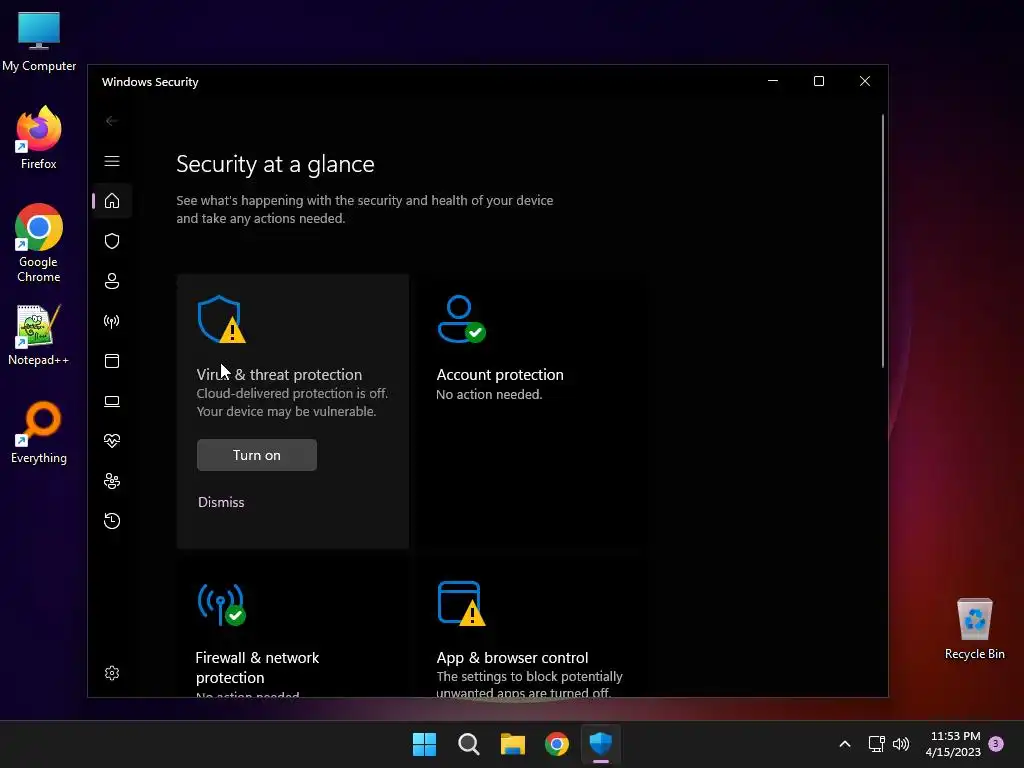This screenshot has height=768, width=1024.
Task: Open Virus & threat protection shield in sidebar
Action: (x=112, y=241)
